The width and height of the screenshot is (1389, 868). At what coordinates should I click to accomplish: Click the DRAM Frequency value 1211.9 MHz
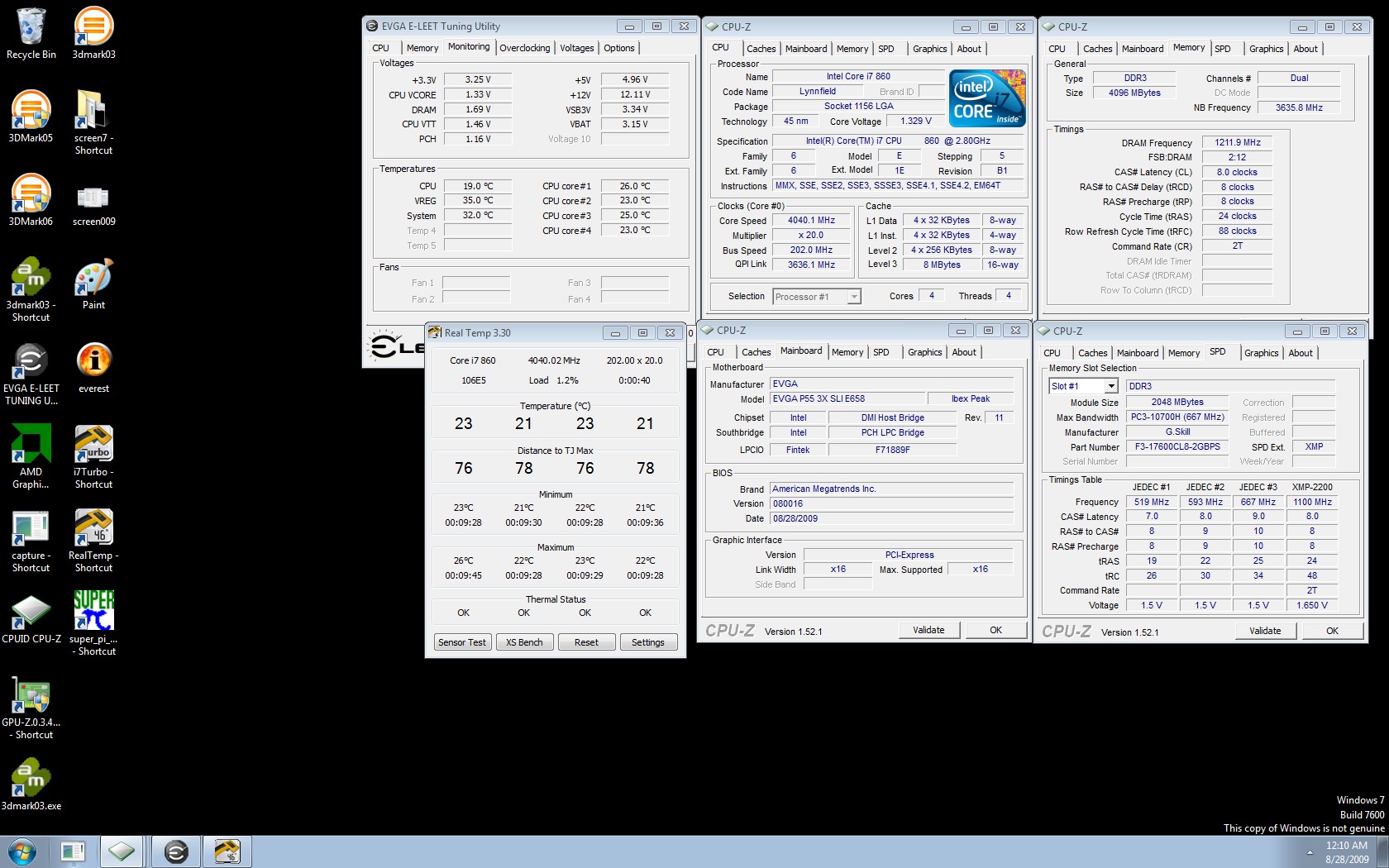coord(1238,142)
